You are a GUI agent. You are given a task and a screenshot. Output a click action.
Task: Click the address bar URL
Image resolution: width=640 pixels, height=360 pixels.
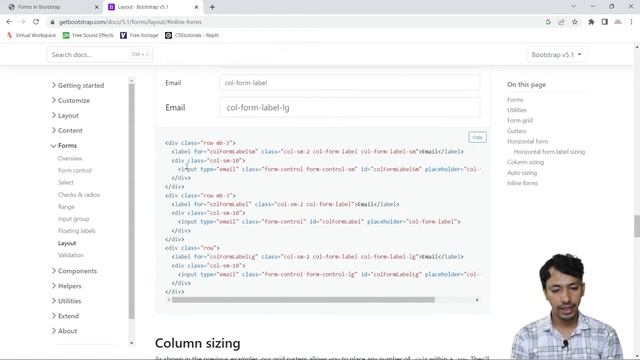click(x=130, y=22)
